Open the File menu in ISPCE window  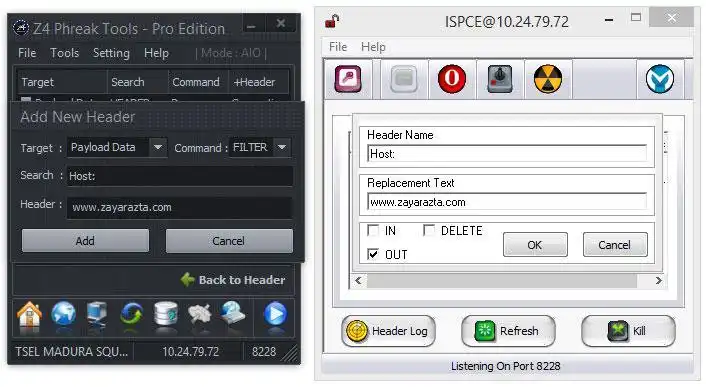click(338, 47)
